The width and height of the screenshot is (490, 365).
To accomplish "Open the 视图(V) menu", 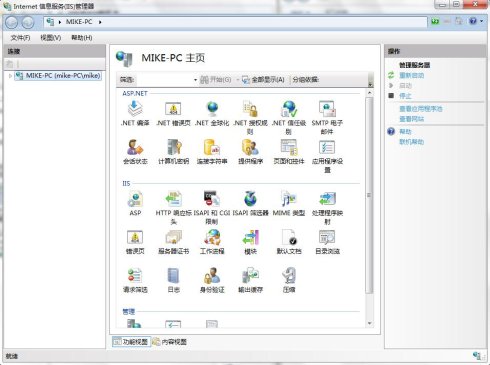I will pyautogui.click(x=51, y=38).
